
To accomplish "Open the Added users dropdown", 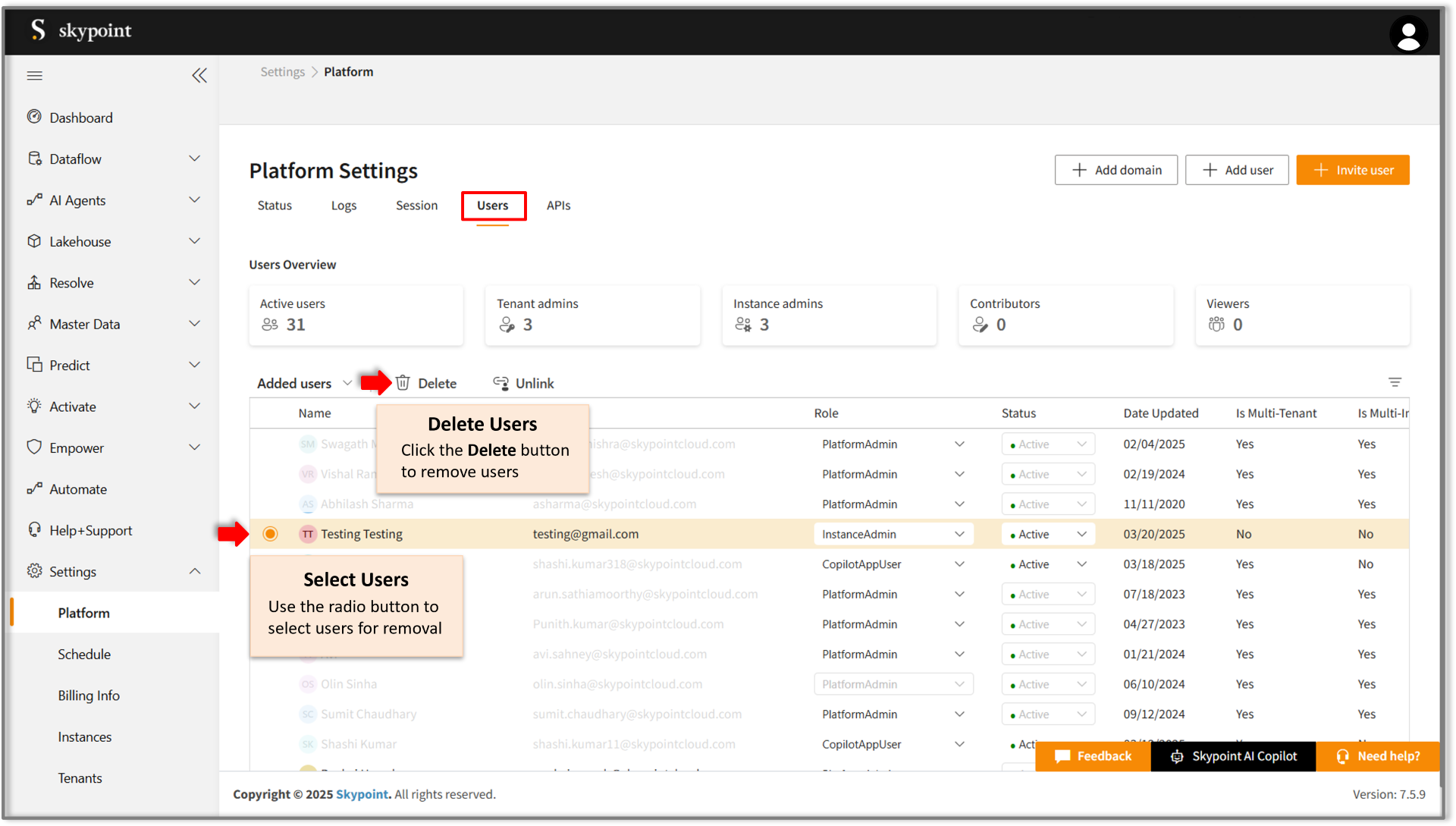I will pyautogui.click(x=303, y=383).
